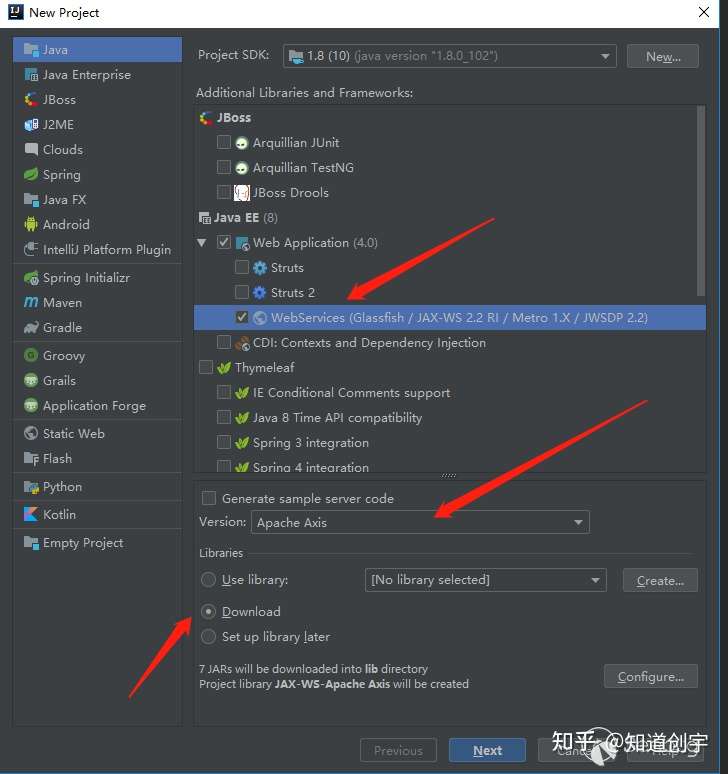Enable Java 8 Time API compatibility checkbox
This screenshot has height=774, width=728.
[x=224, y=417]
